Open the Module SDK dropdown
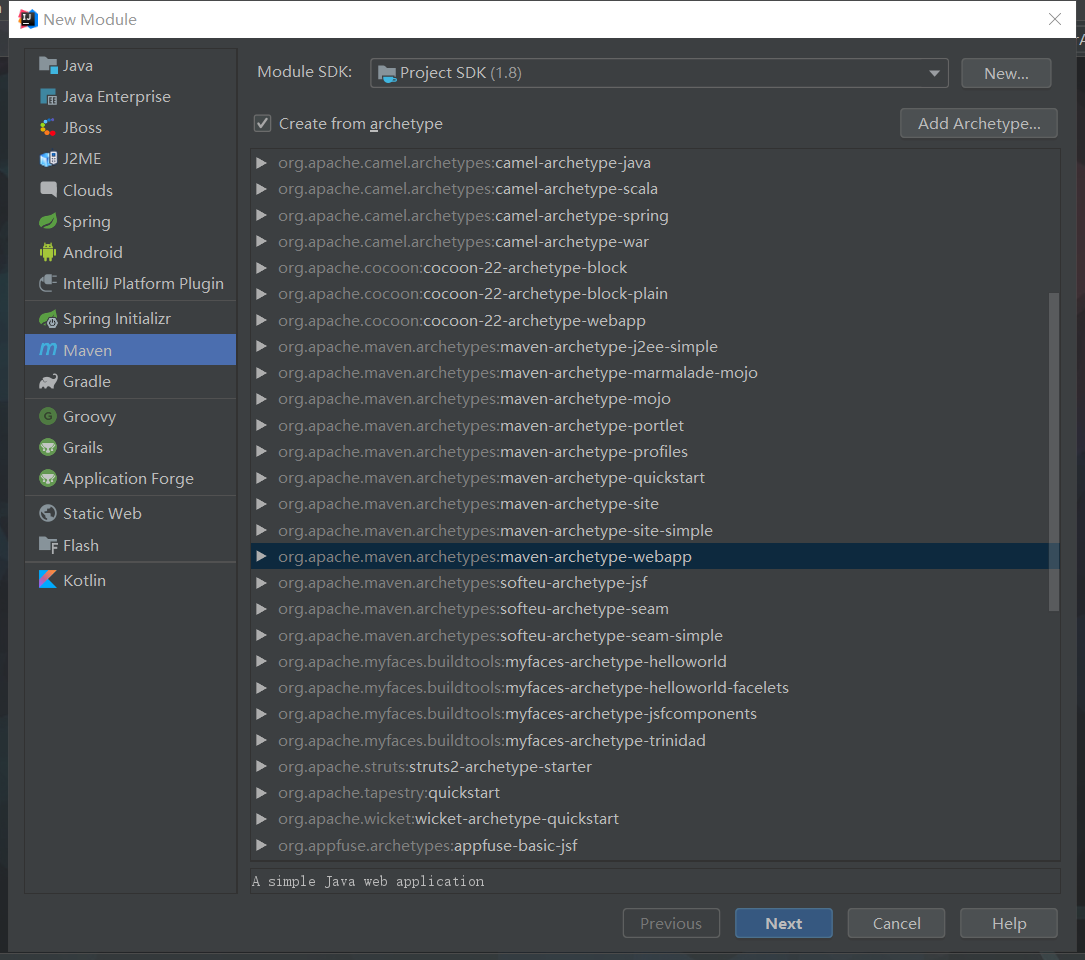The width and height of the screenshot is (1085, 960). (934, 72)
